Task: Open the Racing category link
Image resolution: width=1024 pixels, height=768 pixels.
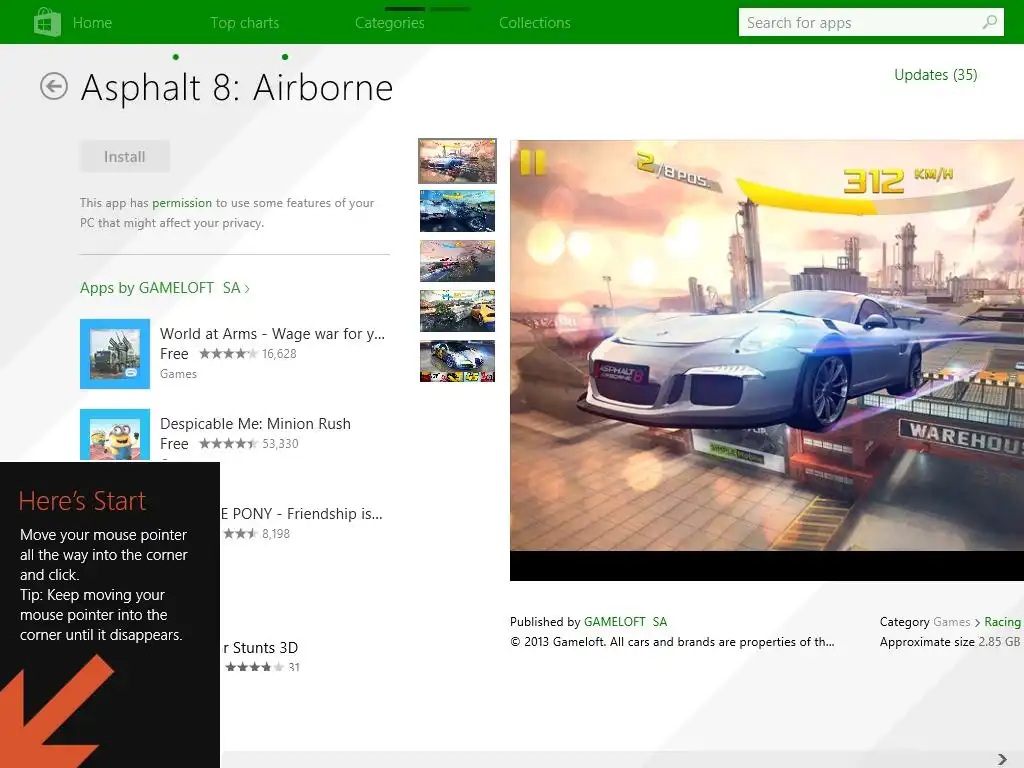Action: pos(1002,622)
